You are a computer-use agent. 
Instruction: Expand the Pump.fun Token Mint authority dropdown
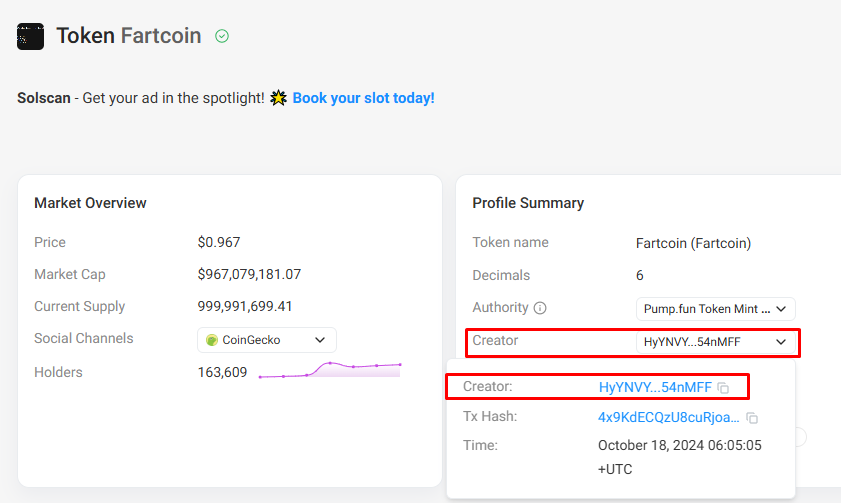tap(715, 309)
